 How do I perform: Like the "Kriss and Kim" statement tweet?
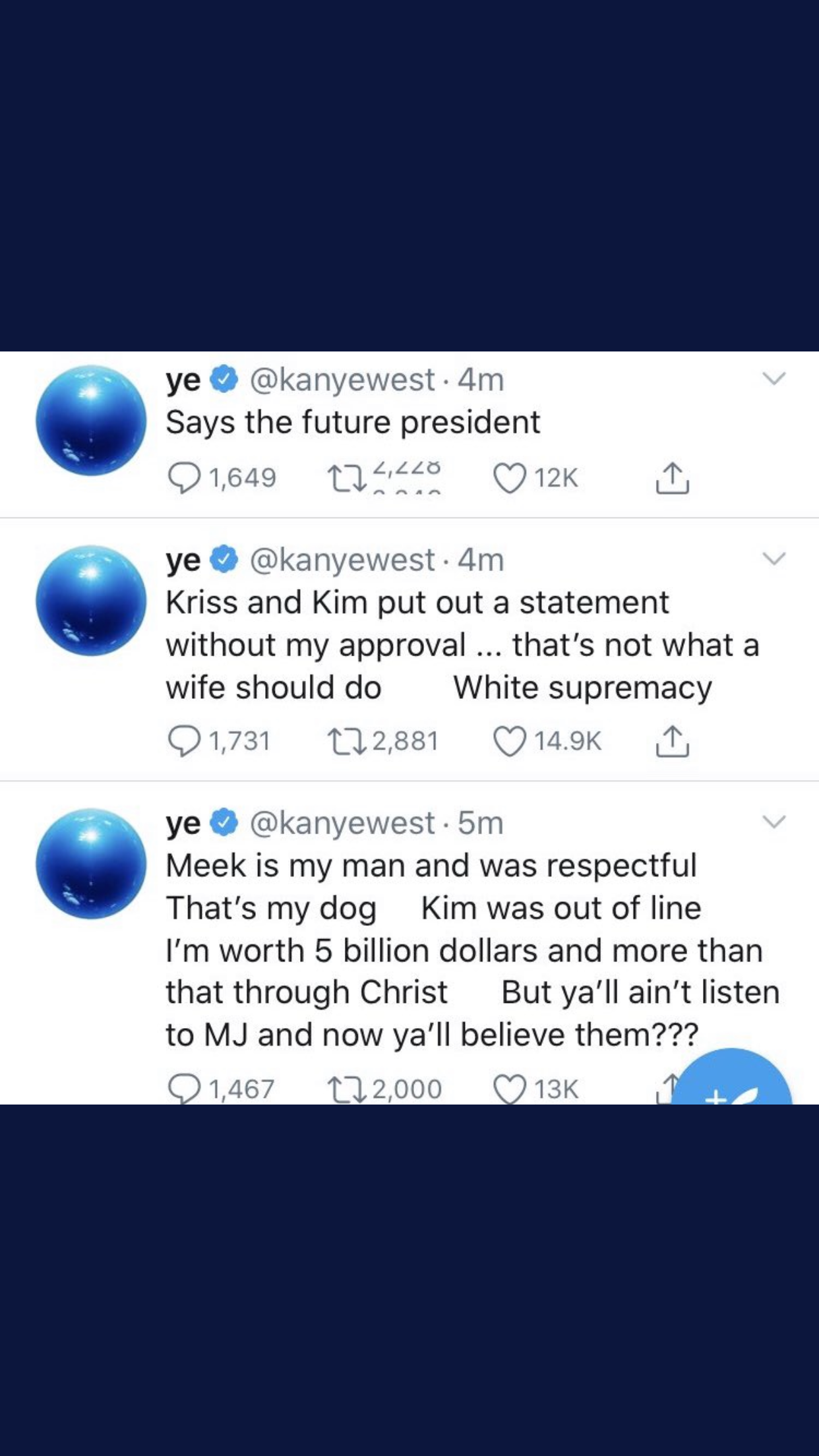[x=510, y=741]
